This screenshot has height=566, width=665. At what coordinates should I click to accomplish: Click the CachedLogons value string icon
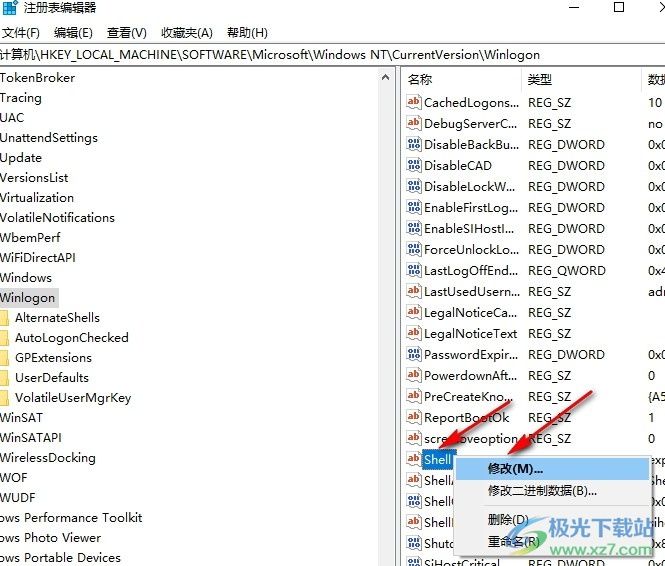tap(414, 102)
